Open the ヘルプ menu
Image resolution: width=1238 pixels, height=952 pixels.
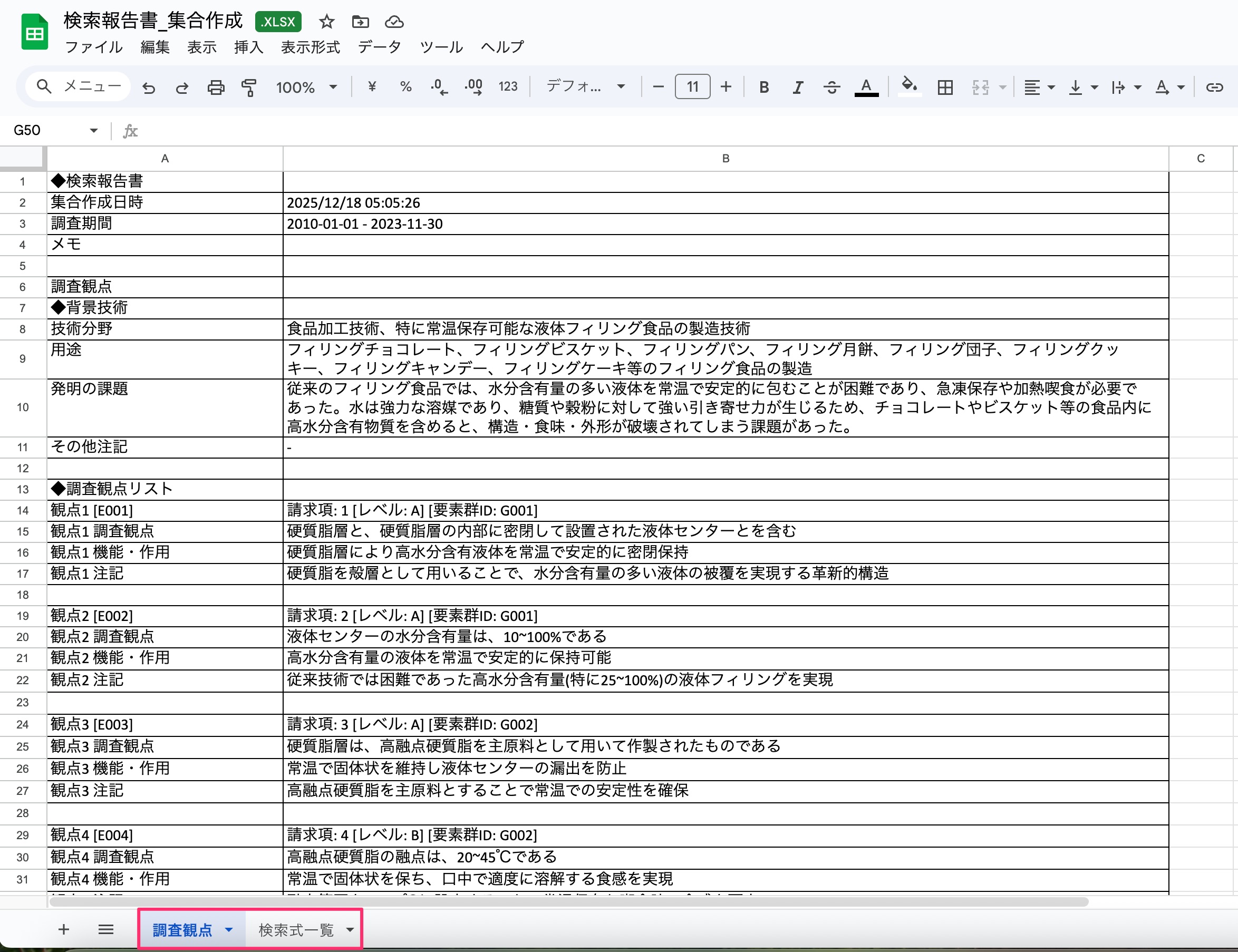(502, 47)
